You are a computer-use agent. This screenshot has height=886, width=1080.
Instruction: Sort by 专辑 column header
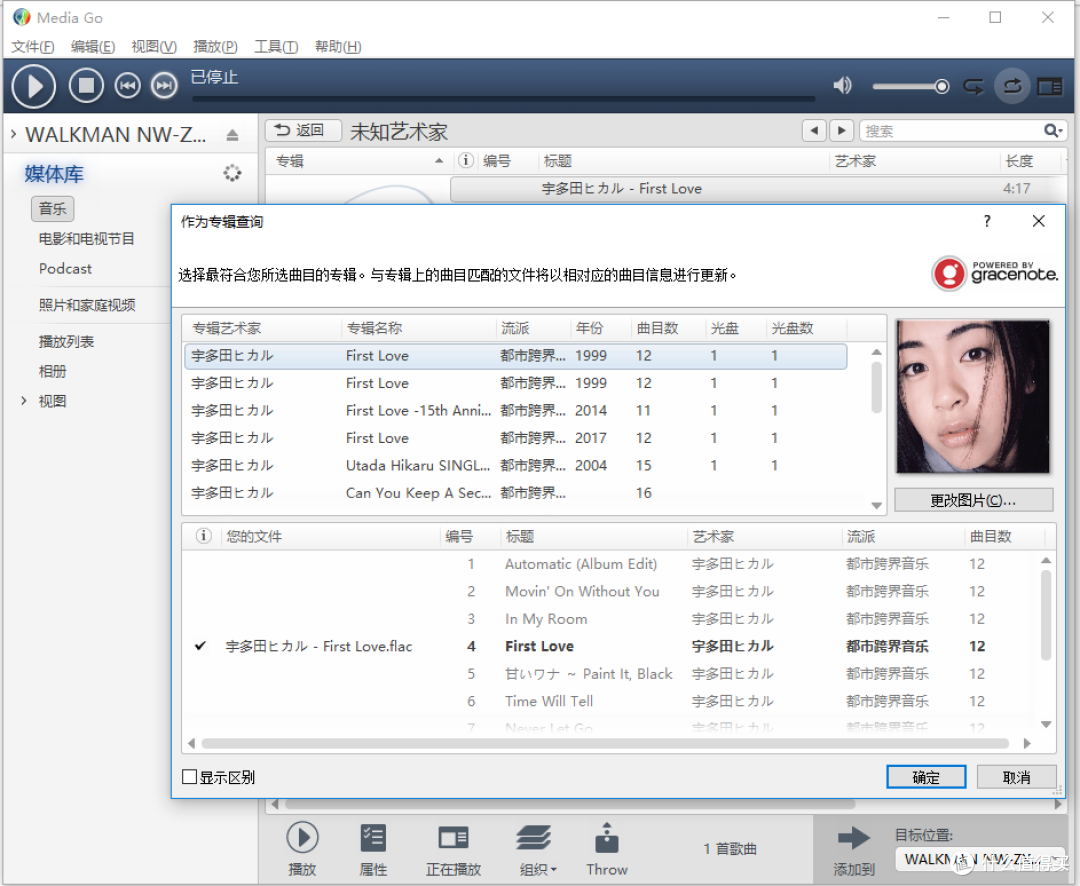(x=359, y=161)
